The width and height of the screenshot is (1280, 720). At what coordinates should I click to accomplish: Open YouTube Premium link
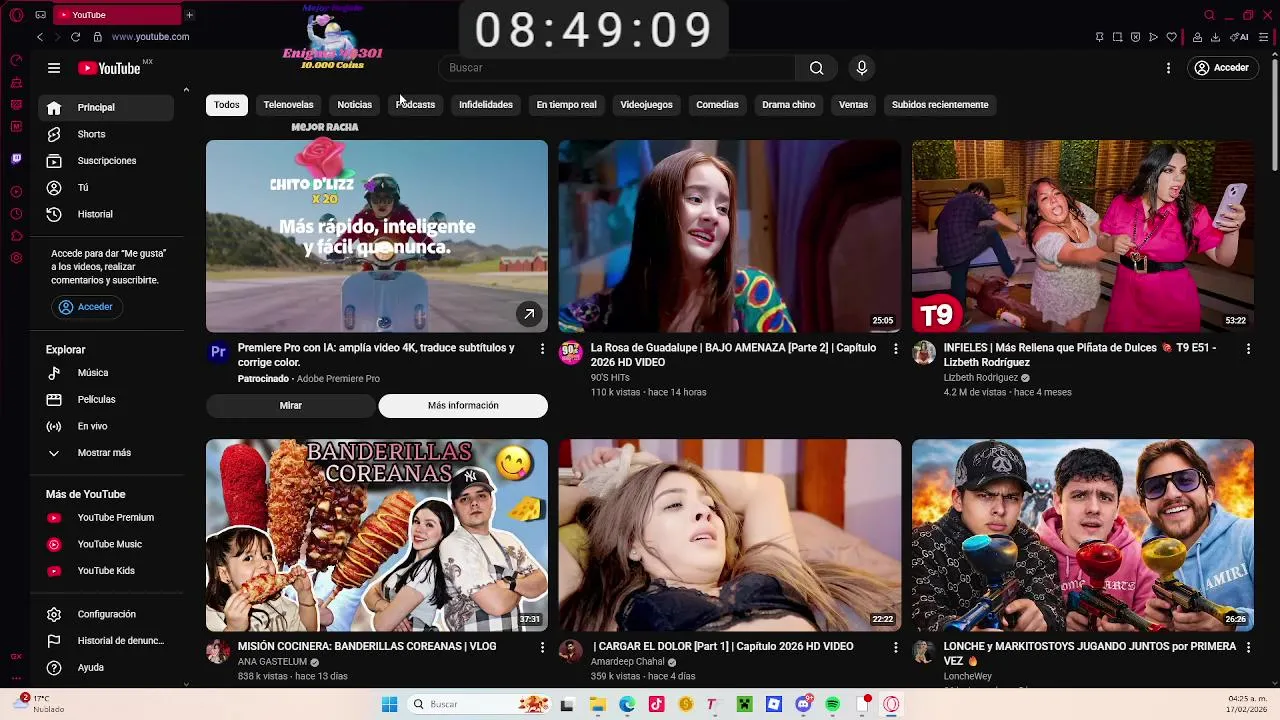106,518
